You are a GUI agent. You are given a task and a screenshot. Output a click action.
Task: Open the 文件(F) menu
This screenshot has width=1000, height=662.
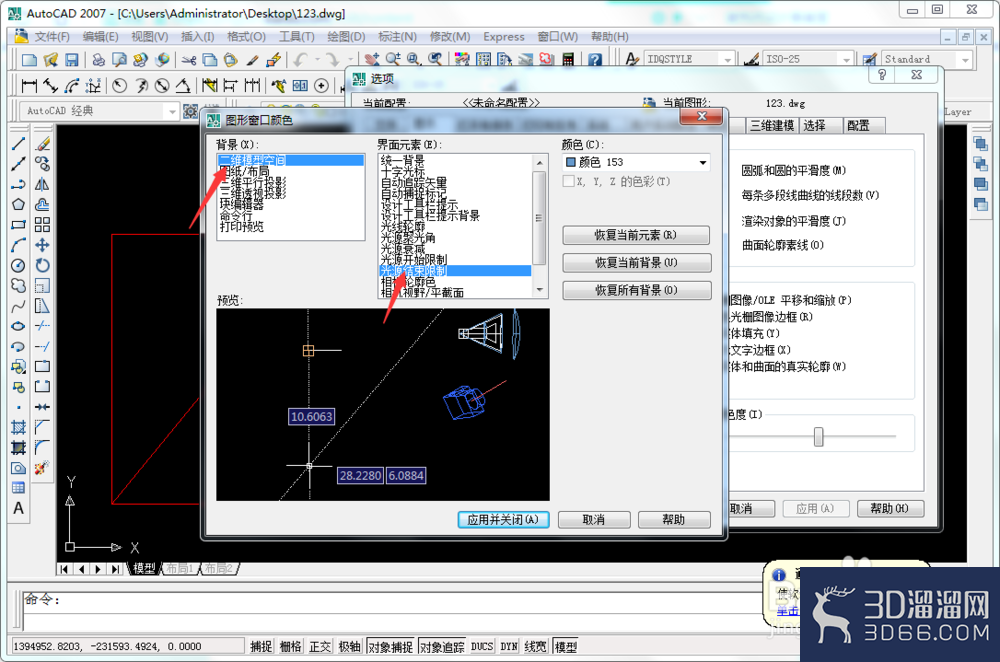click(x=51, y=36)
